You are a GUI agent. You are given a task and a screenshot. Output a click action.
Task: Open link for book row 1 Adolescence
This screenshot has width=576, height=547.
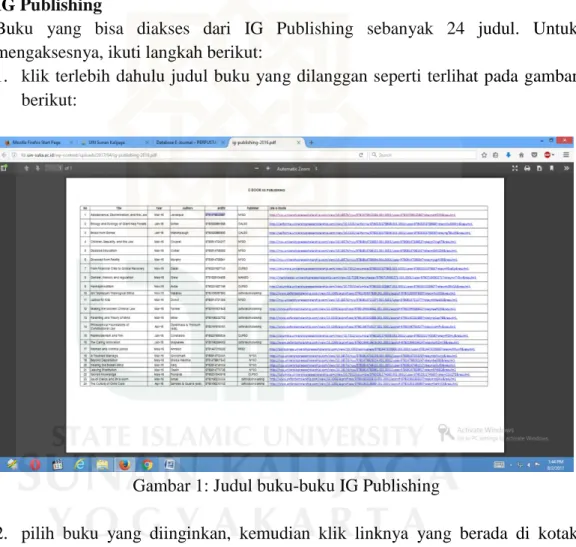pos(362,215)
